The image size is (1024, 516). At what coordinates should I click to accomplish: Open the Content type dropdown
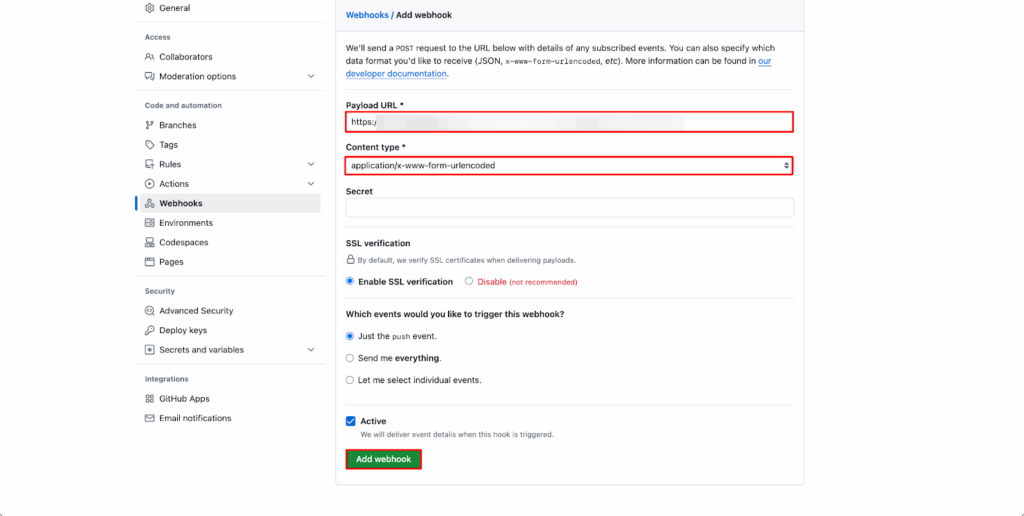click(569, 165)
